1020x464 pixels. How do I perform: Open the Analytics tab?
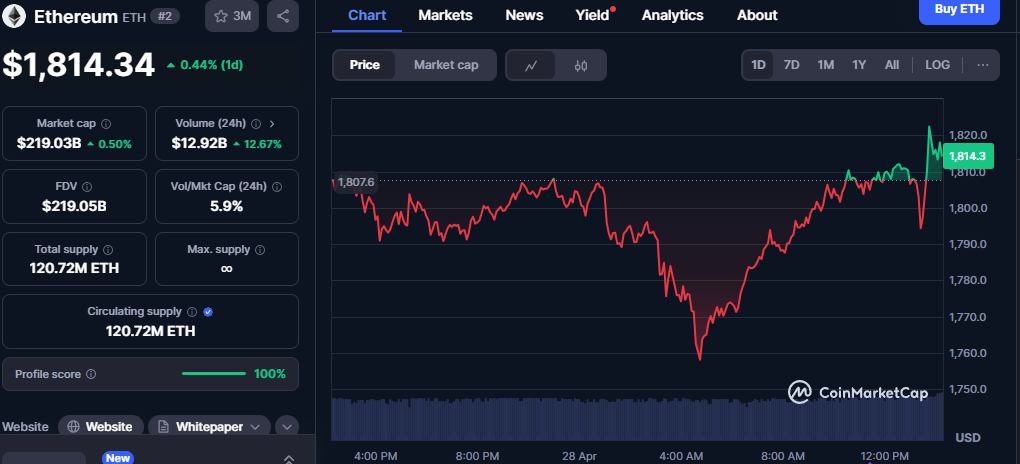point(673,15)
